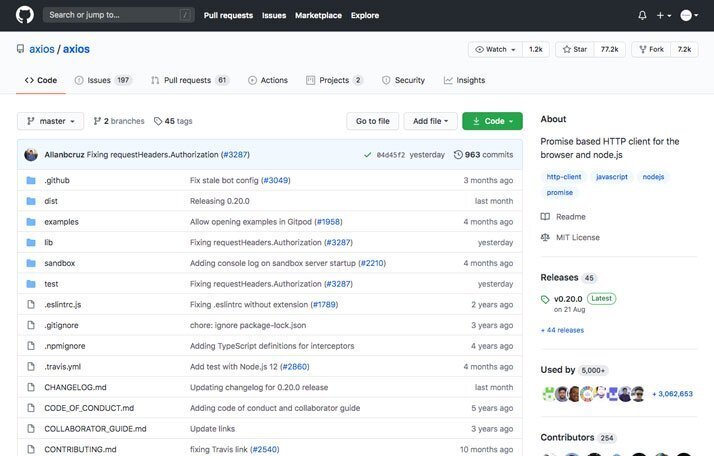Open Pull requests in top navigation
The height and width of the screenshot is (456, 714).
[x=228, y=15]
